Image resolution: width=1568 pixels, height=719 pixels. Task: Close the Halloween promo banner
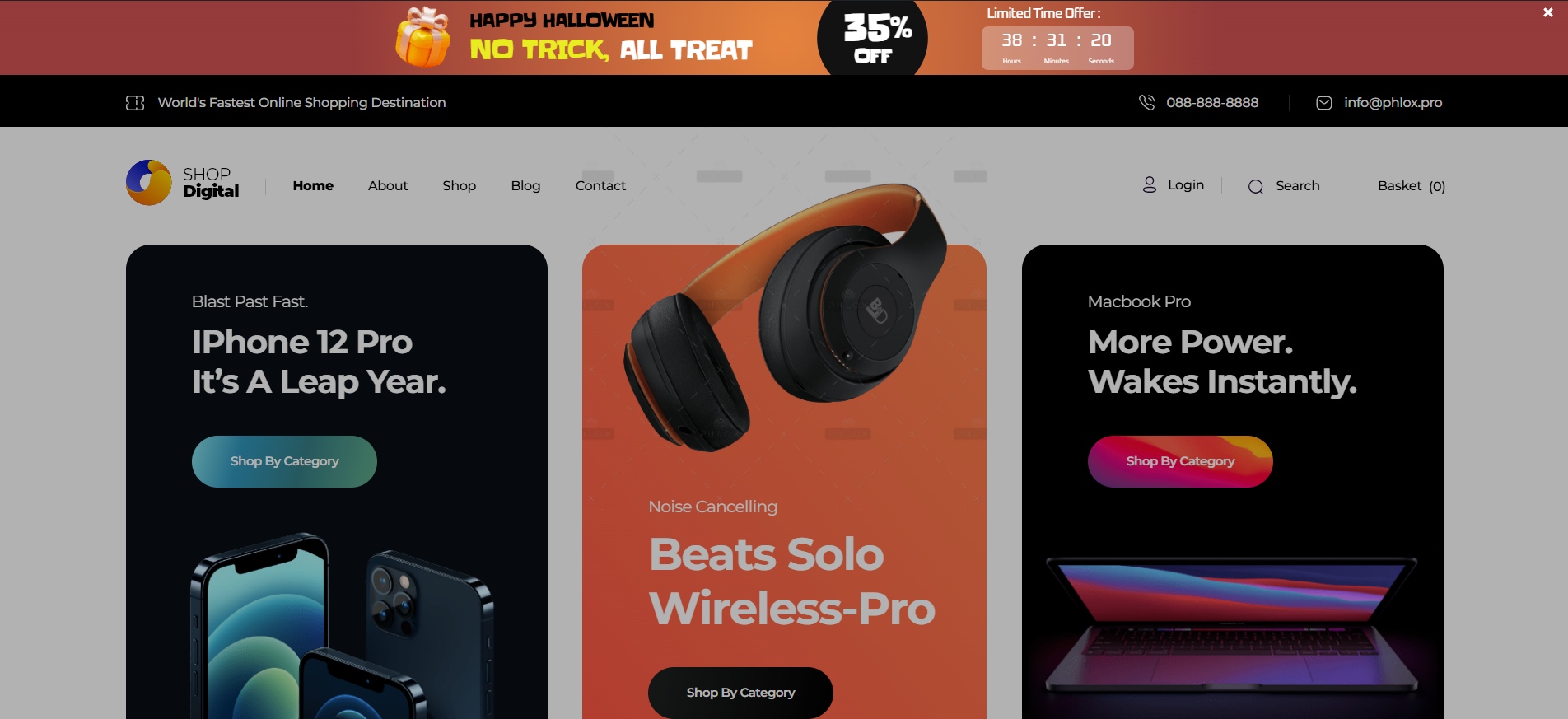[x=1547, y=12]
